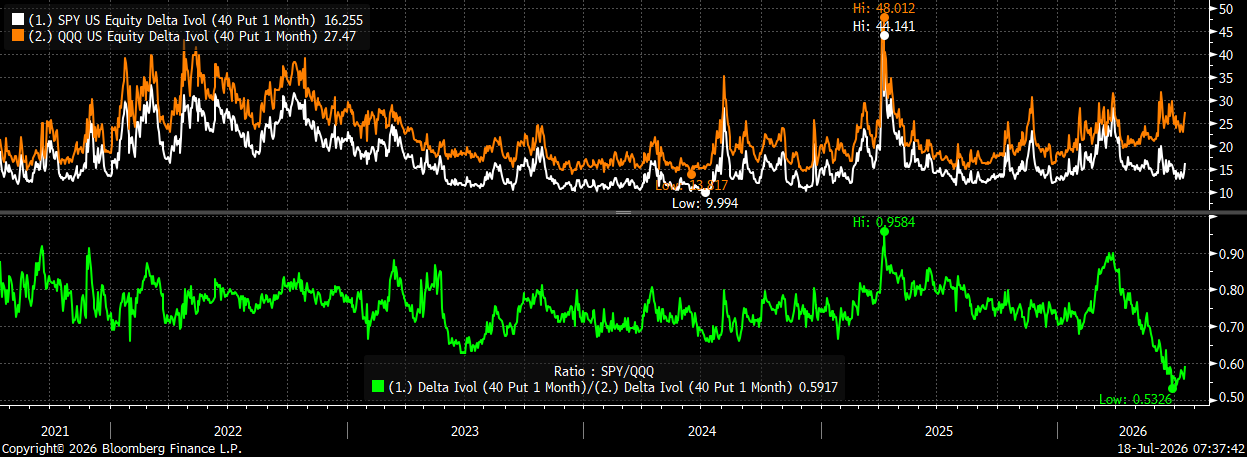Click the green ratio legend color swatch
1247x457 pixels.
click(x=377, y=386)
